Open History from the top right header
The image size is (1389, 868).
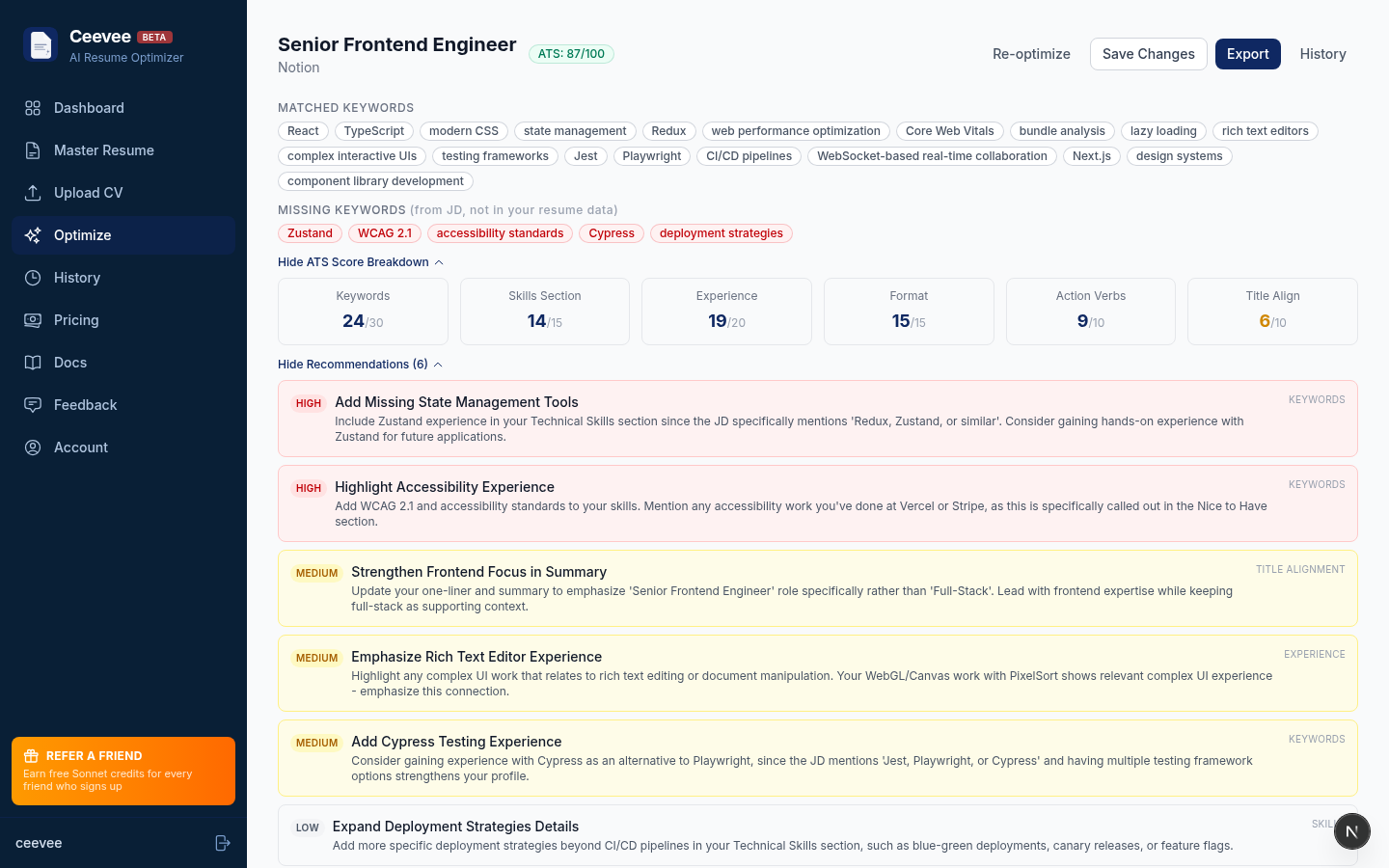click(1322, 54)
